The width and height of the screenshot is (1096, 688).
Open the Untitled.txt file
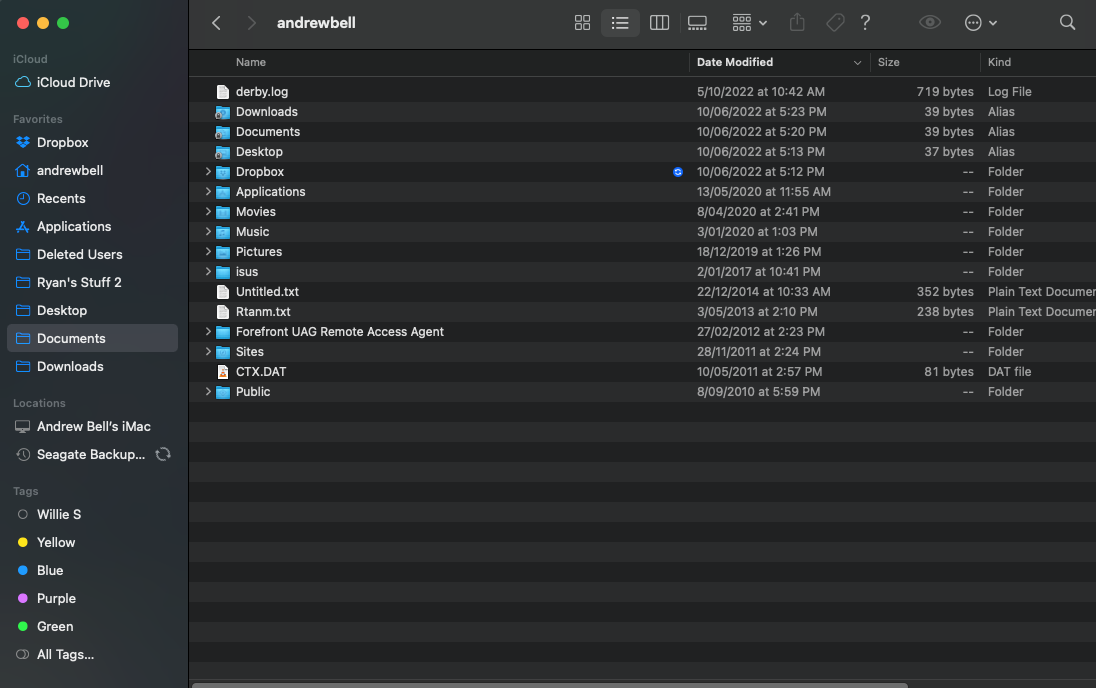pos(265,291)
